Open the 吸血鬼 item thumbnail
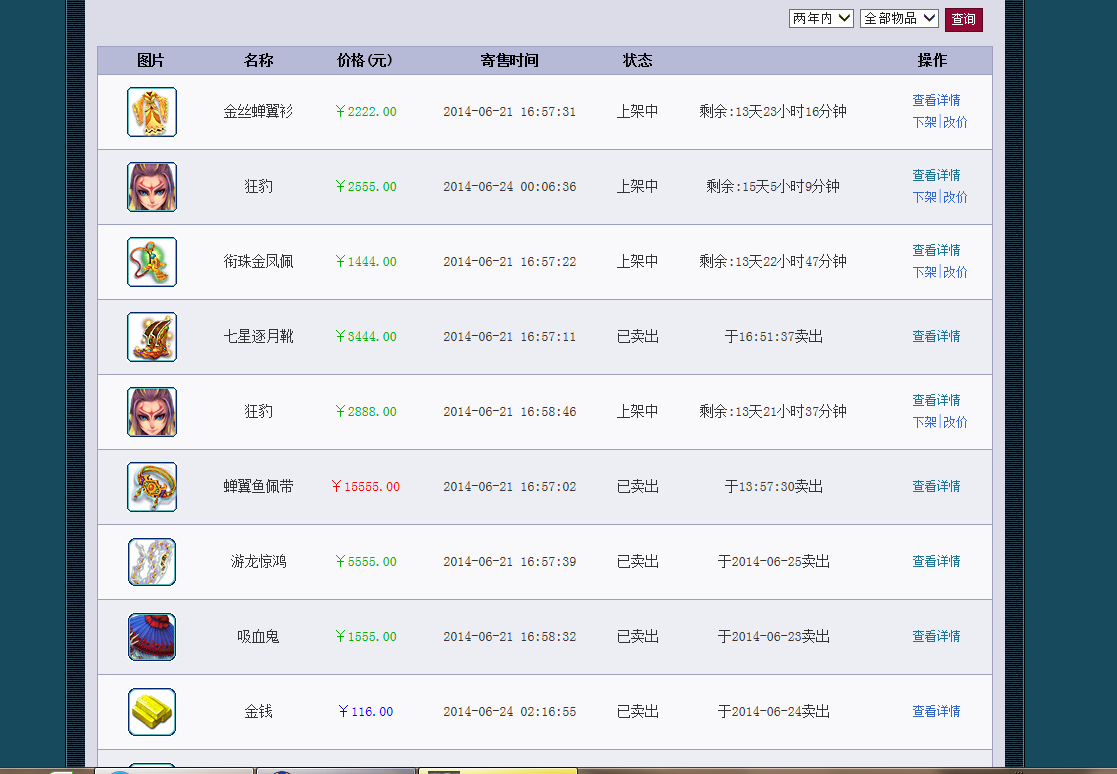The width and height of the screenshot is (1117, 774). pyautogui.click(x=152, y=637)
